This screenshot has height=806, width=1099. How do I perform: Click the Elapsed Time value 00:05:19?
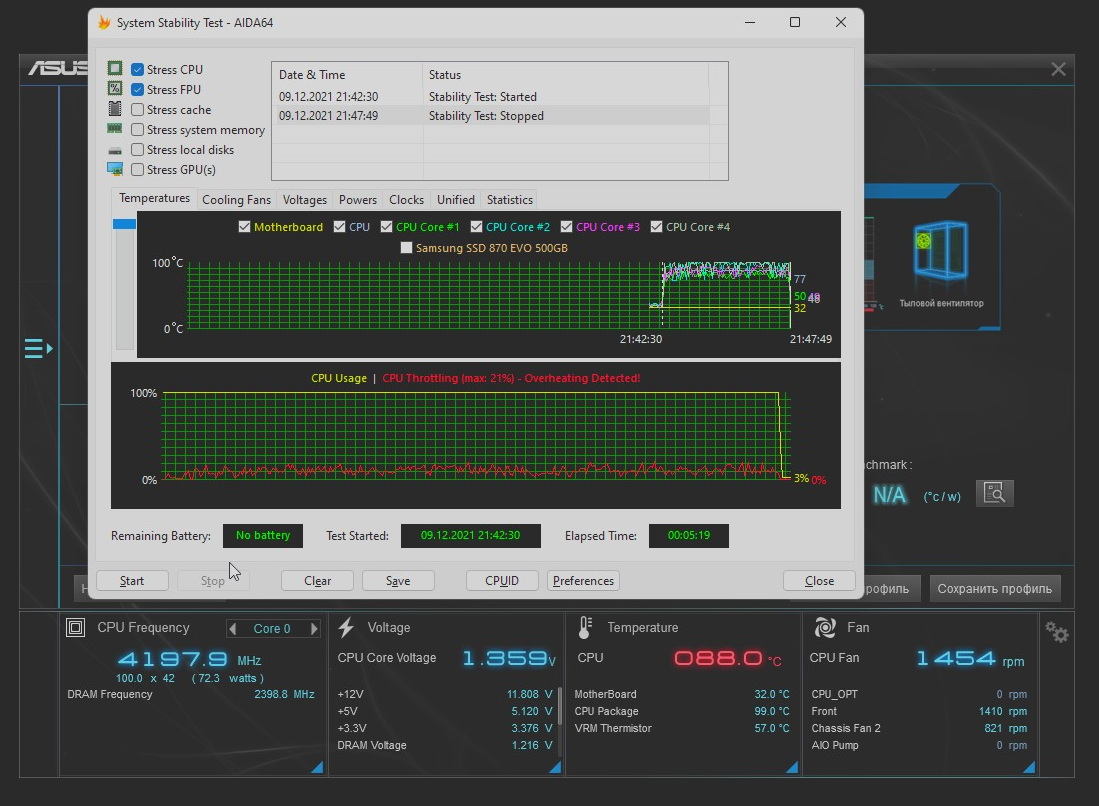click(x=688, y=535)
